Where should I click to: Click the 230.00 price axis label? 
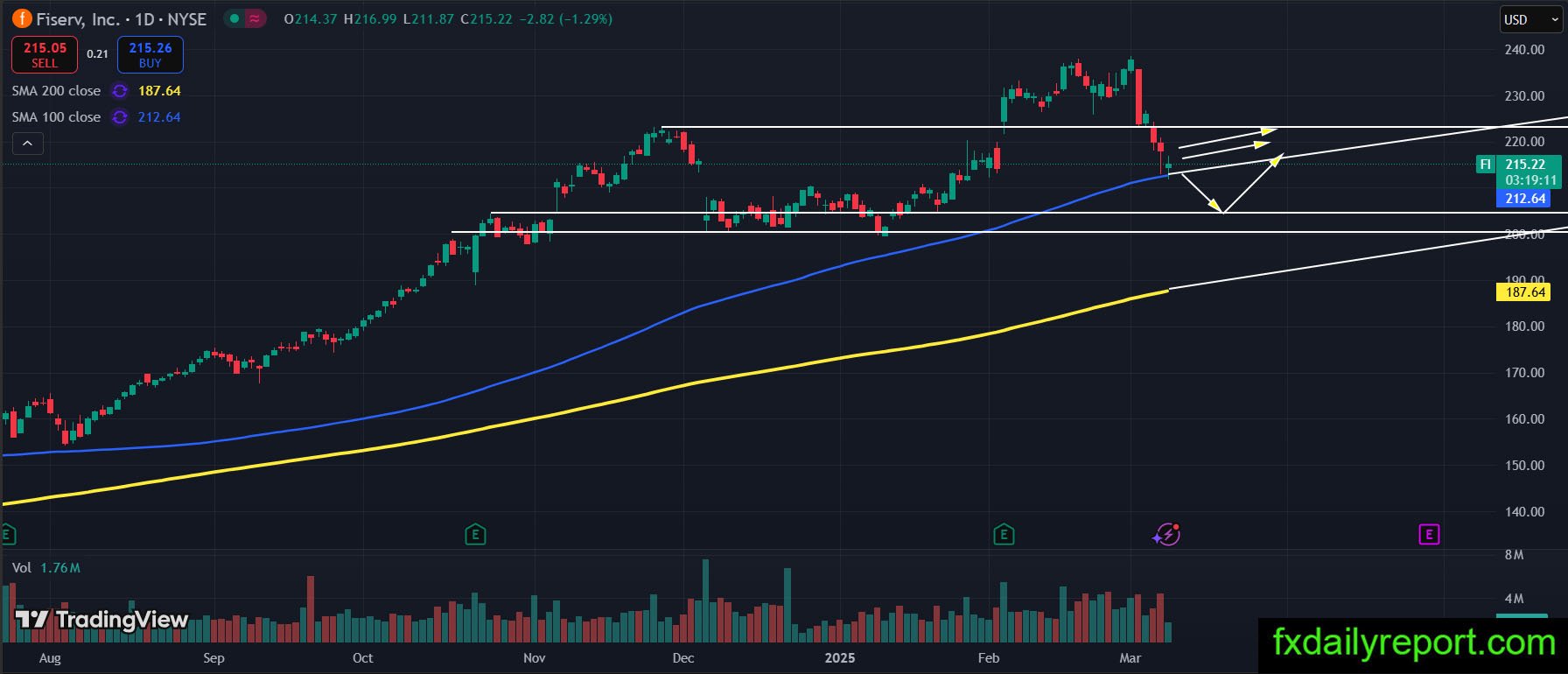pos(1524,96)
